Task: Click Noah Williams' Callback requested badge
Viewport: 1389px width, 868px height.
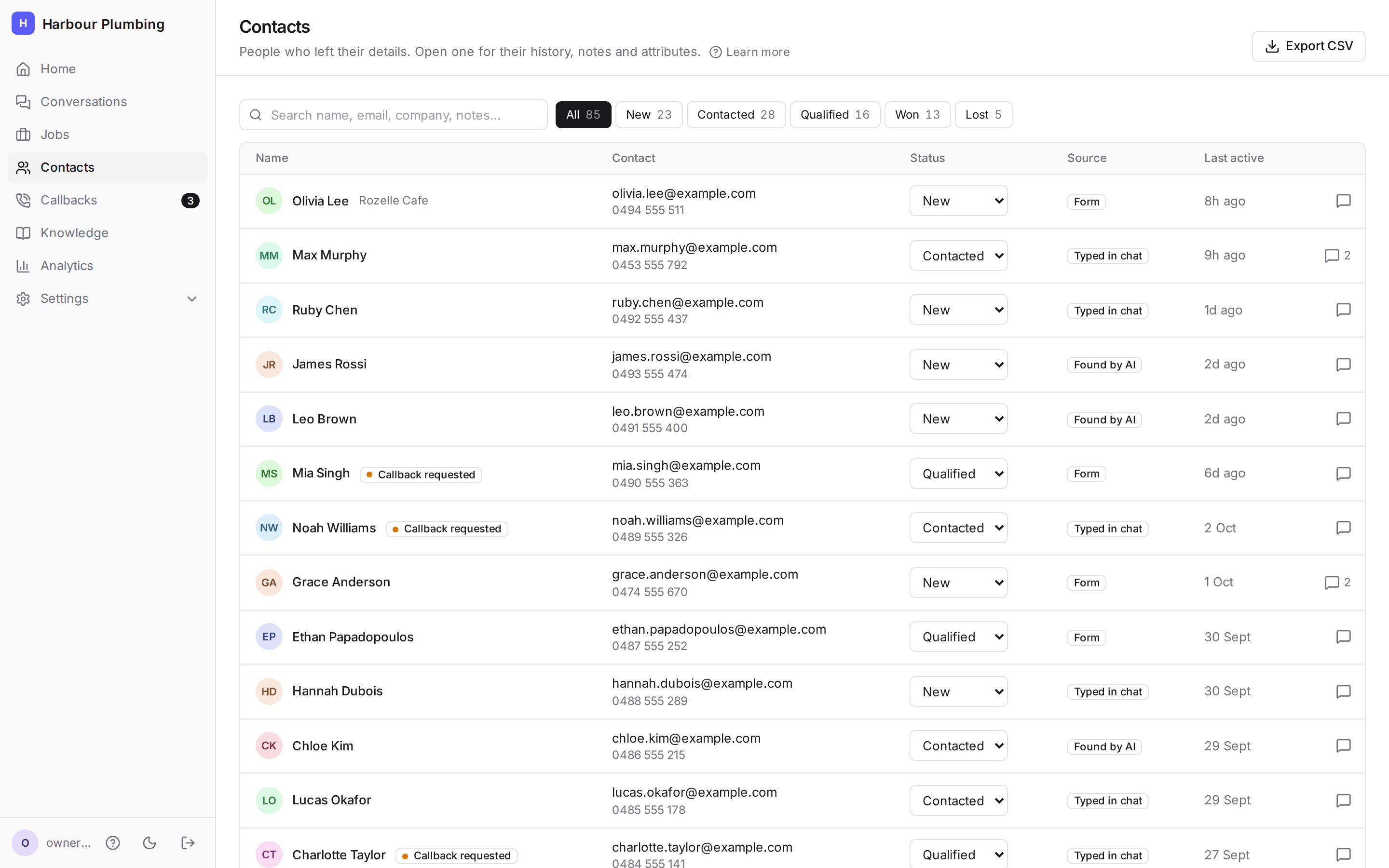Action: (x=447, y=529)
